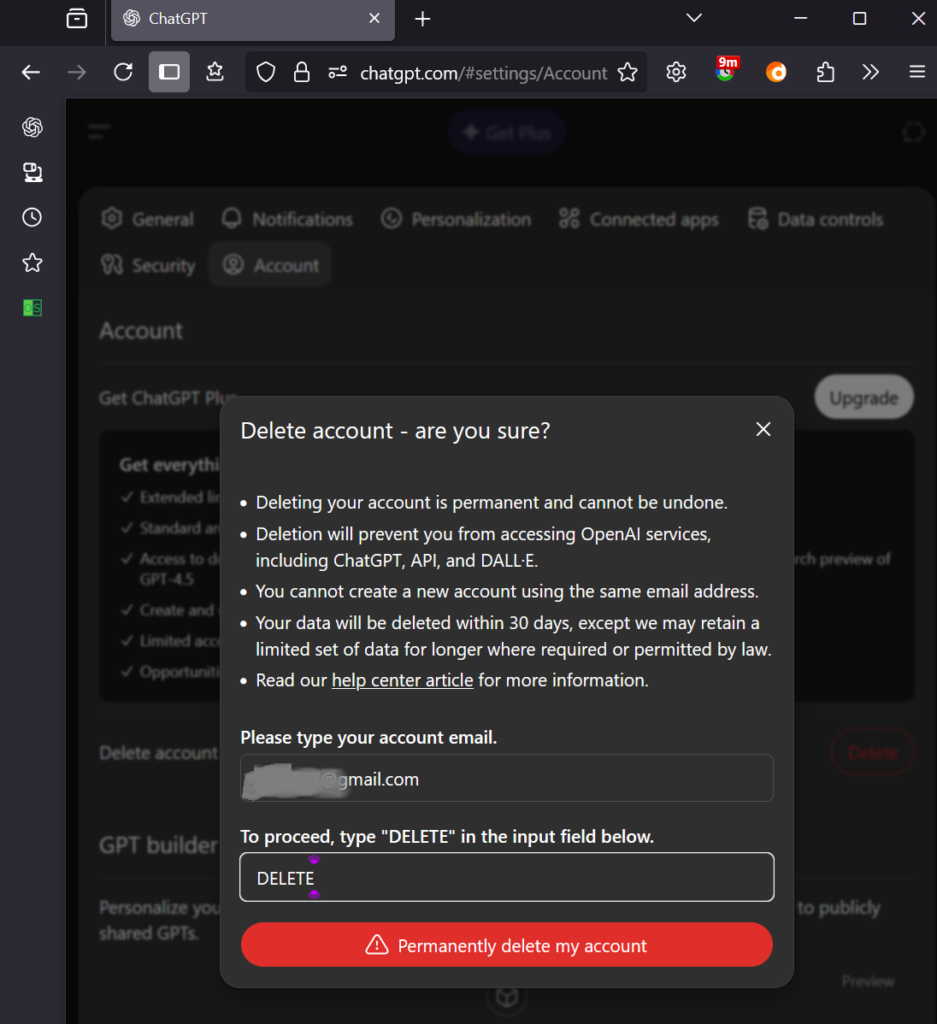Click the GPT builder heading text
The width and height of the screenshot is (937, 1024).
158,846
